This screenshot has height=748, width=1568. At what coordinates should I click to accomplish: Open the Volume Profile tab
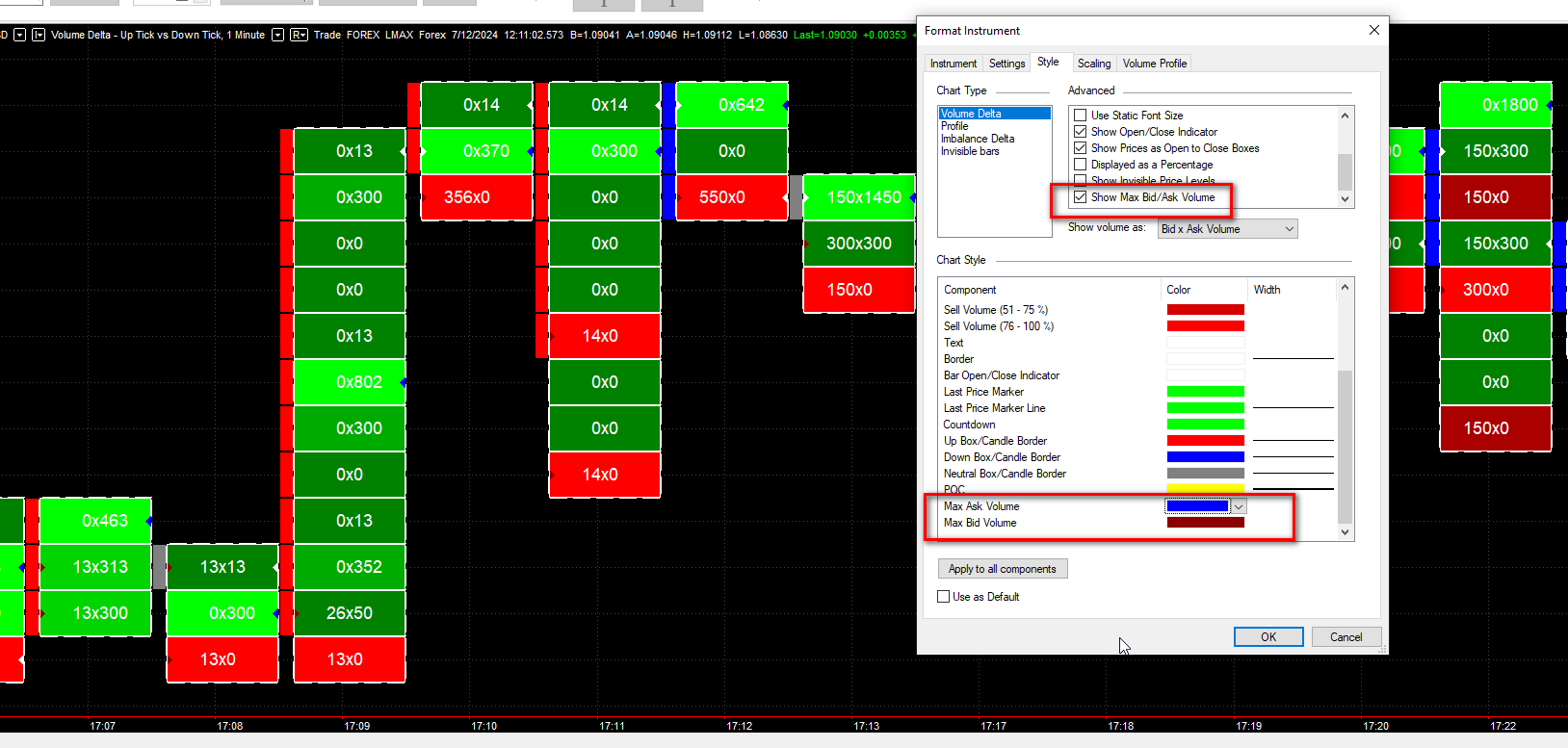(1154, 64)
